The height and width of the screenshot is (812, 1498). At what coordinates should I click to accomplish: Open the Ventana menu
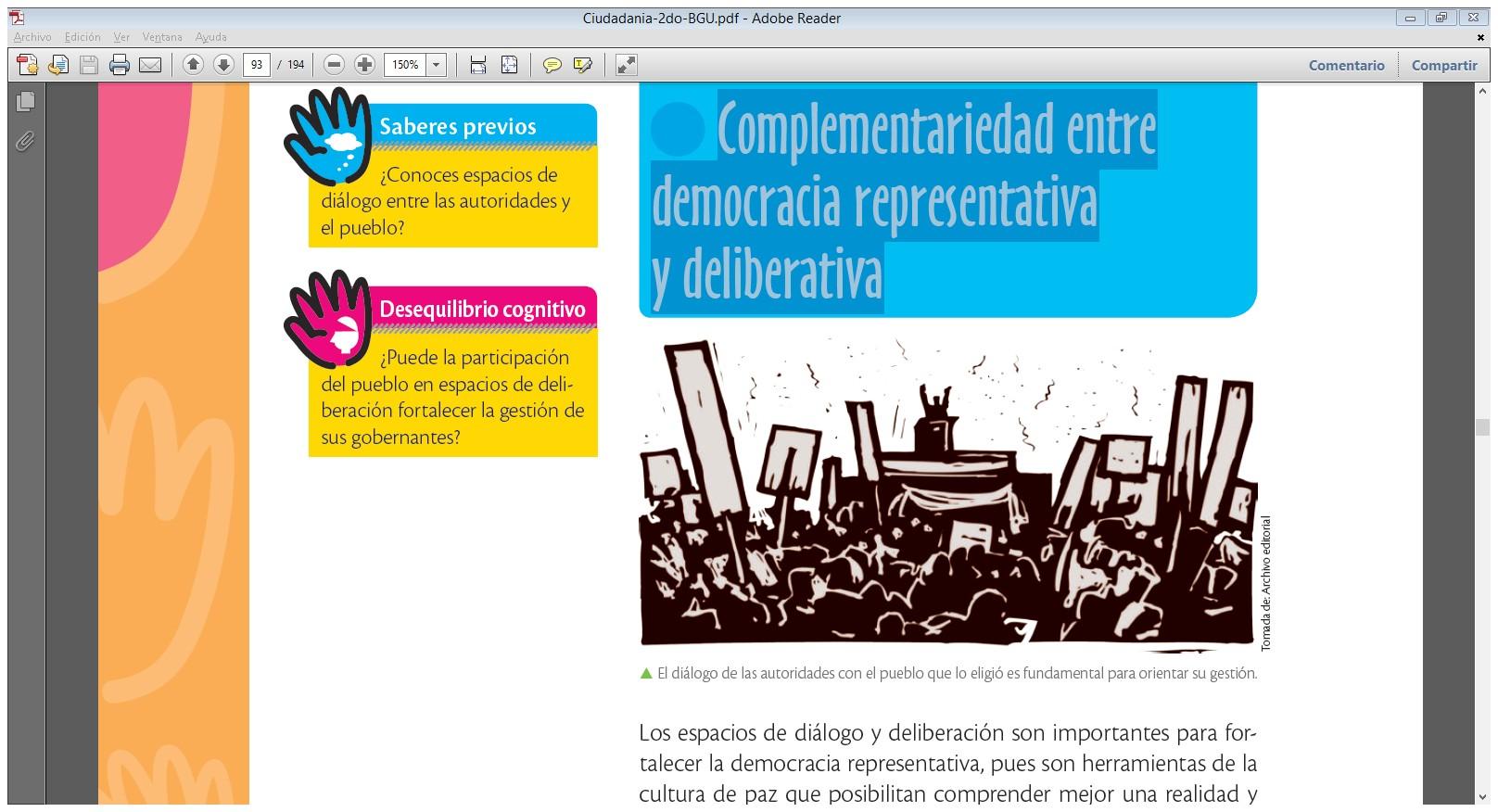coord(162,37)
